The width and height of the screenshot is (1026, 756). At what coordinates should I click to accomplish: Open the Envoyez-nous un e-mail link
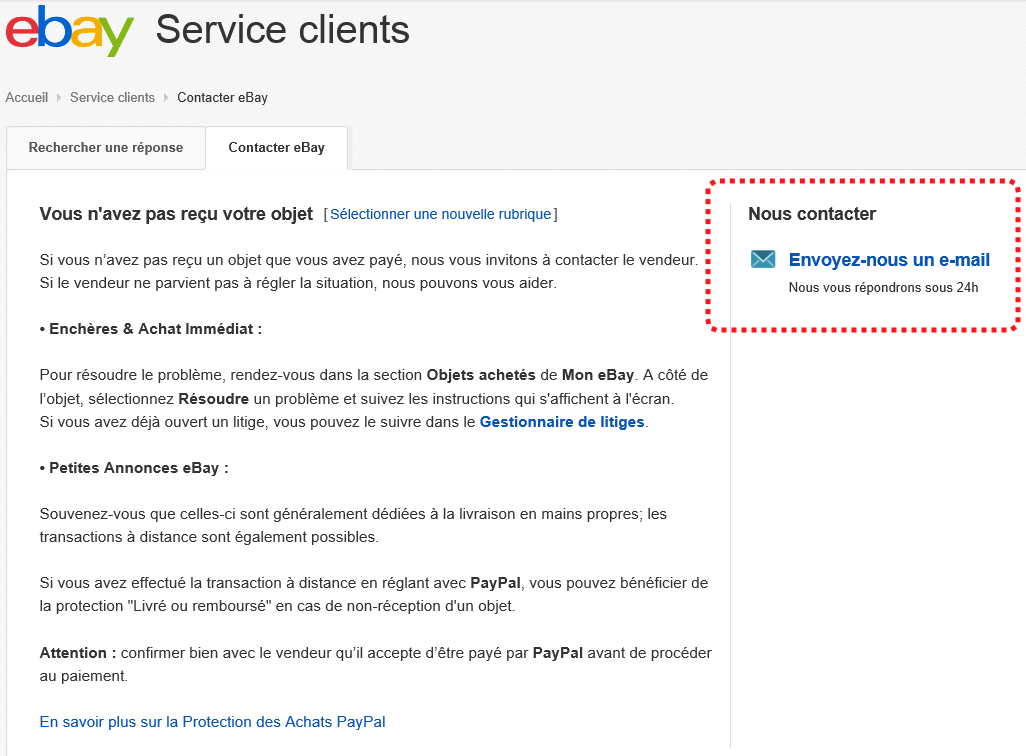coord(889,260)
